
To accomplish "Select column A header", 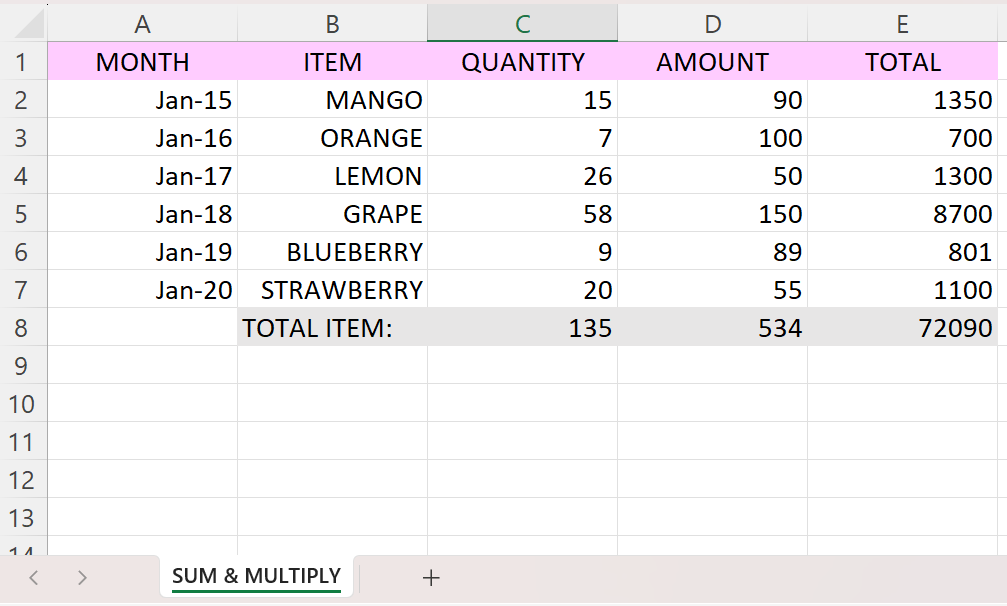I will (x=142, y=24).
